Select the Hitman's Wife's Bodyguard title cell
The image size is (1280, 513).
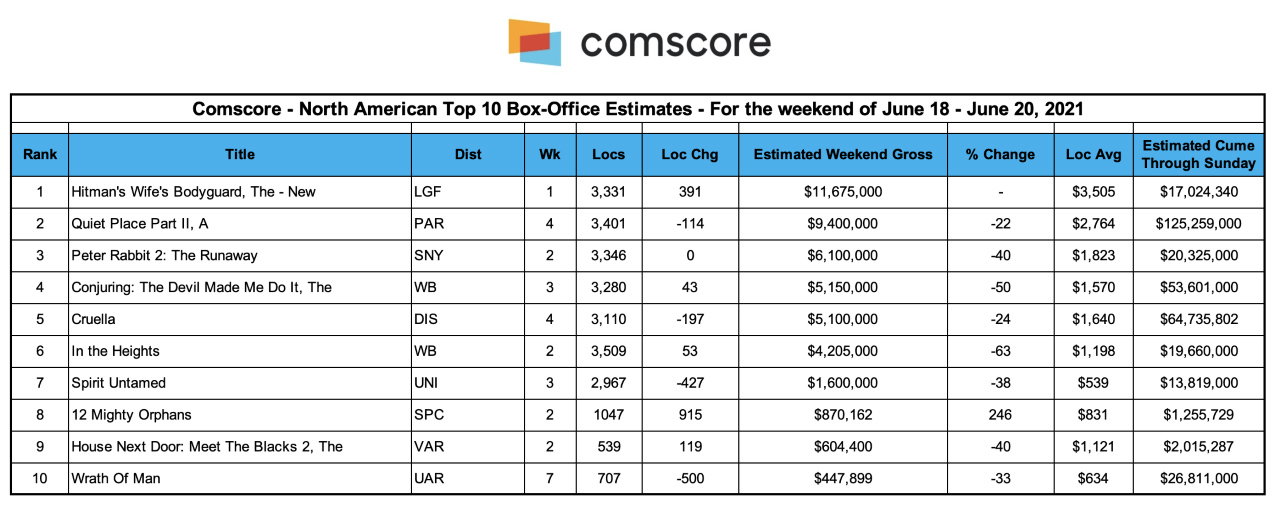pyautogui.click(x=240, y=191)
